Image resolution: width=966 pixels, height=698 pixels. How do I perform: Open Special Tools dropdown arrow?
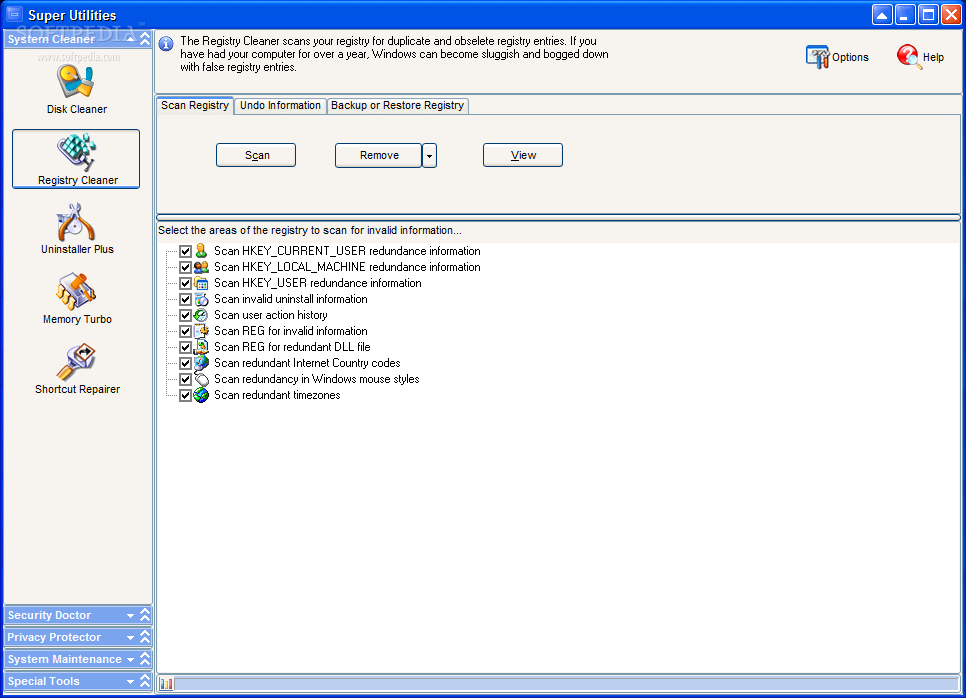[x=130, y=681]
